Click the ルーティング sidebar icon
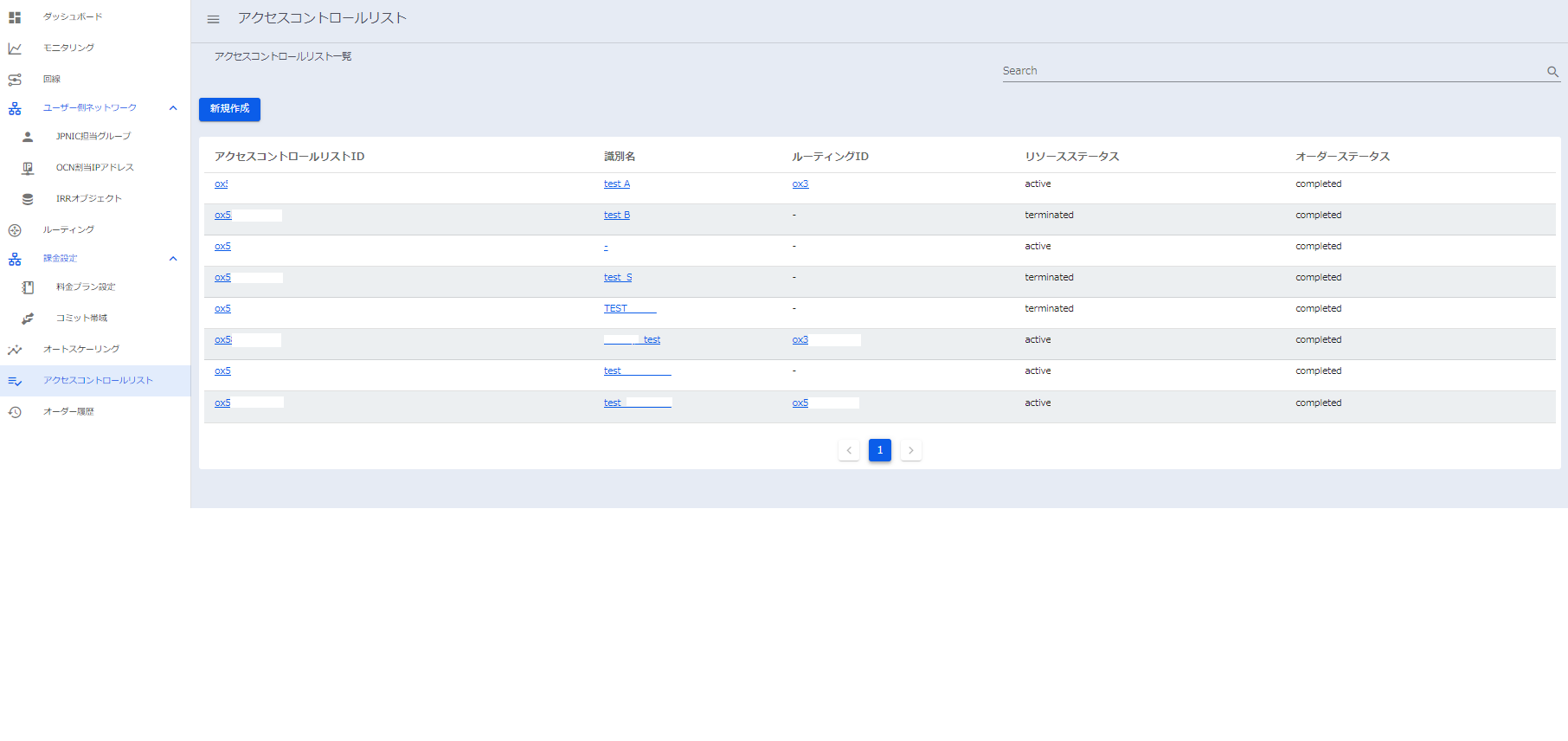This screenshot has height=741, width=1568. point(15,230)
